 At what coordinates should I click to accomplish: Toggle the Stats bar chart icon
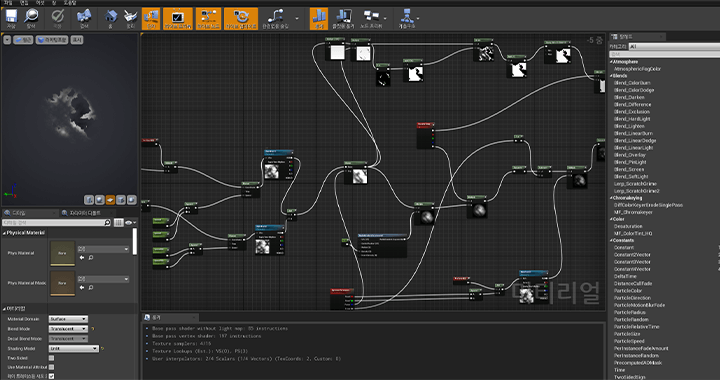[x=319, y=18]
